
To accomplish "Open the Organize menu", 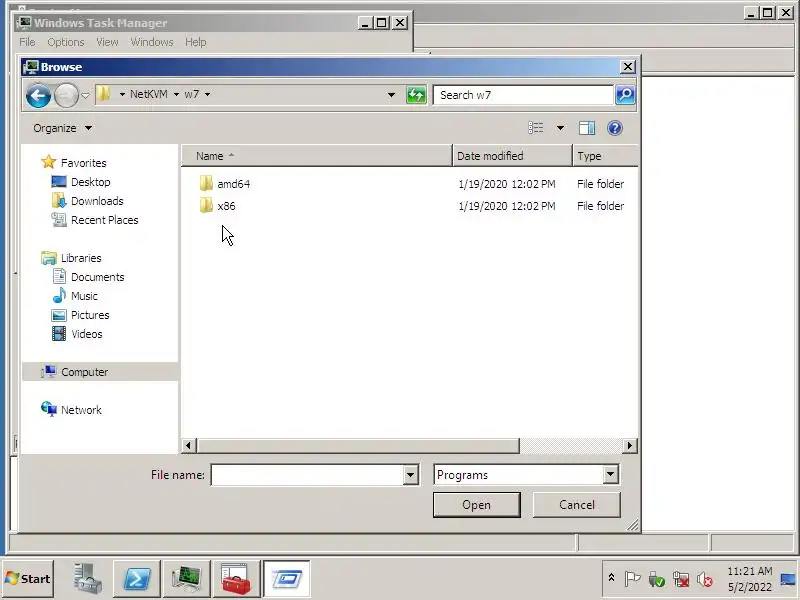I will (x=62, y=128).
